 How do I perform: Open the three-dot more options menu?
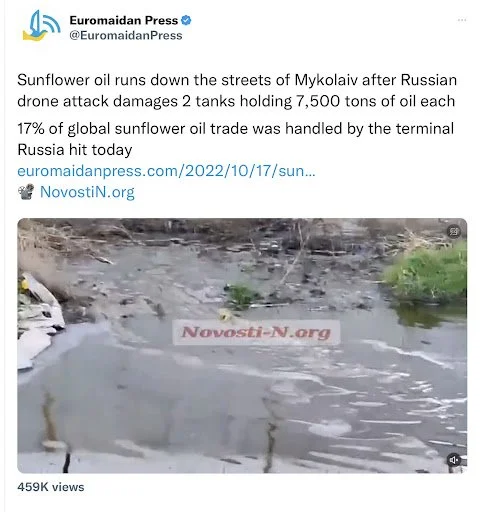click(462, 20)
